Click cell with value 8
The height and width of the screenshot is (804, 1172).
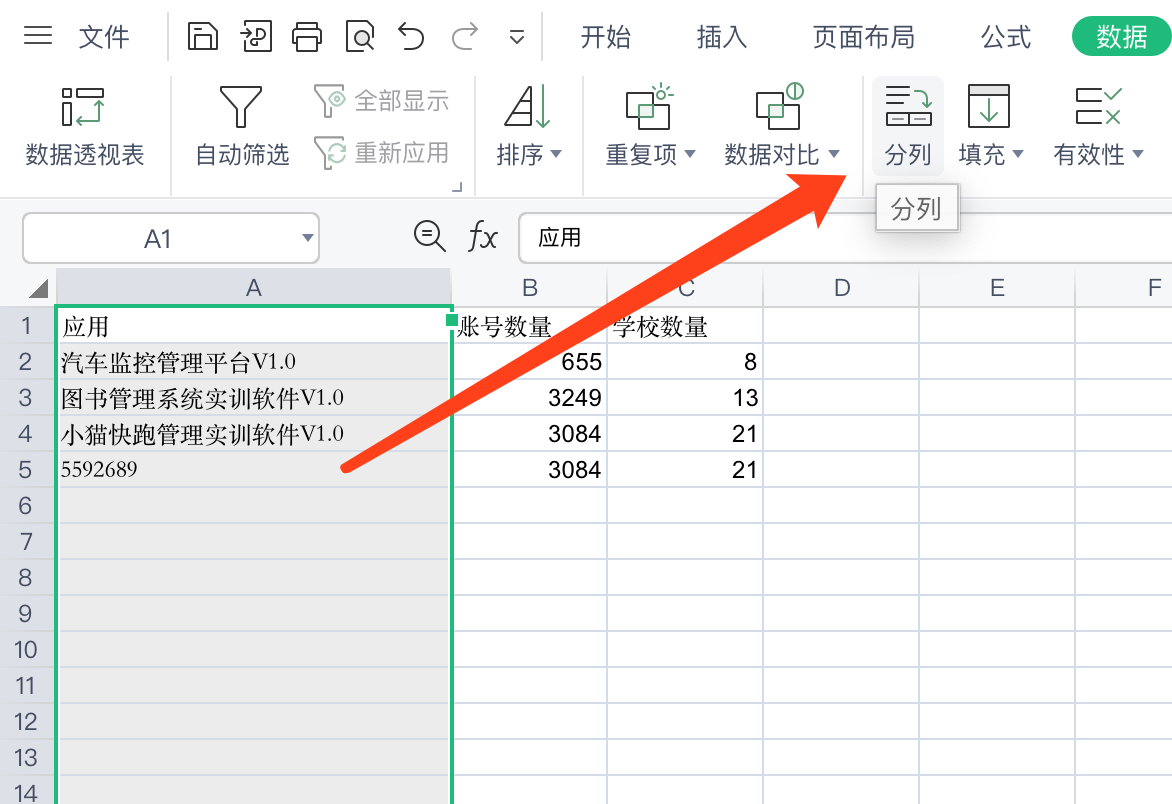click(685, 362)
